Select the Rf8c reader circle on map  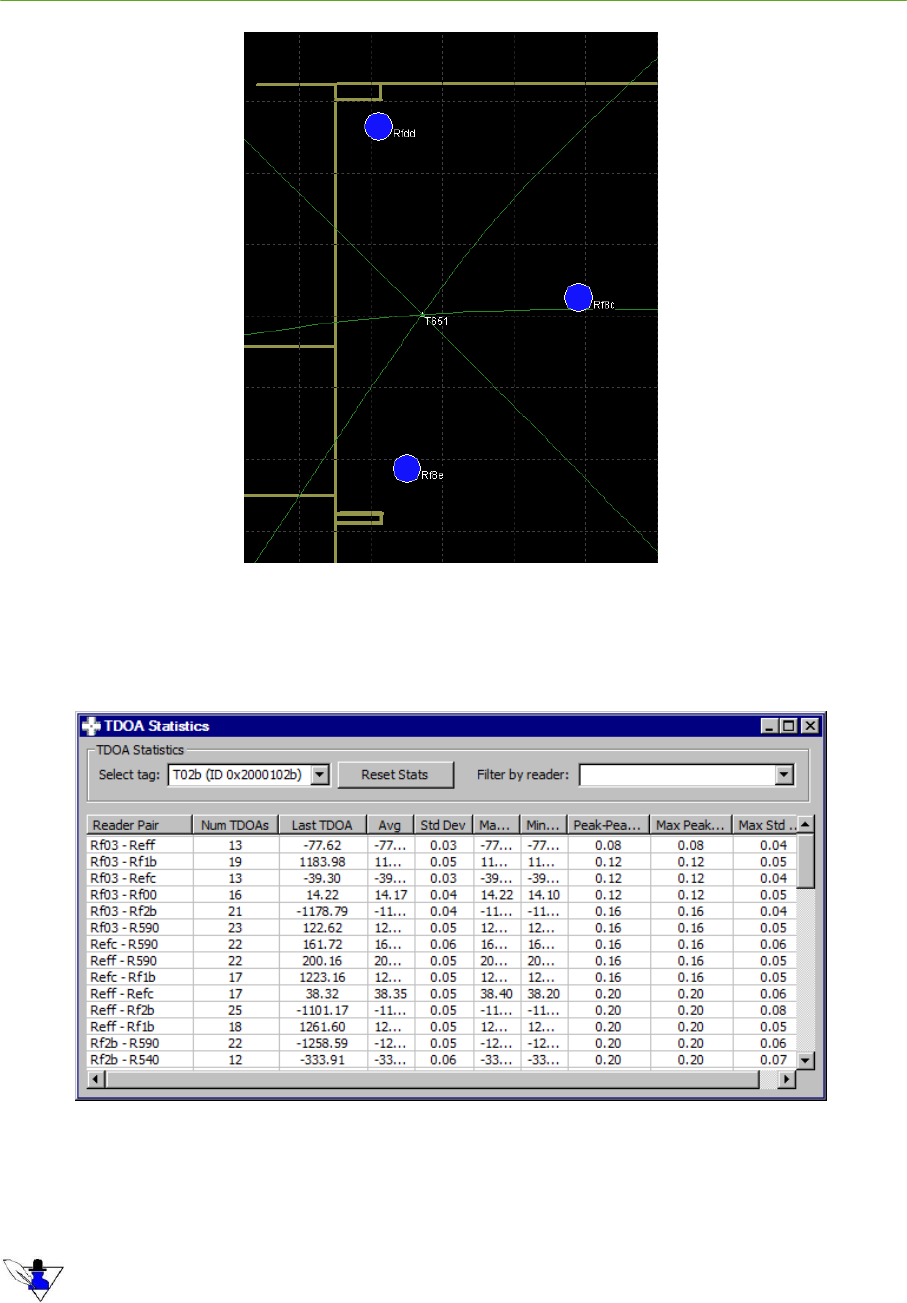(x=578, y=298)
